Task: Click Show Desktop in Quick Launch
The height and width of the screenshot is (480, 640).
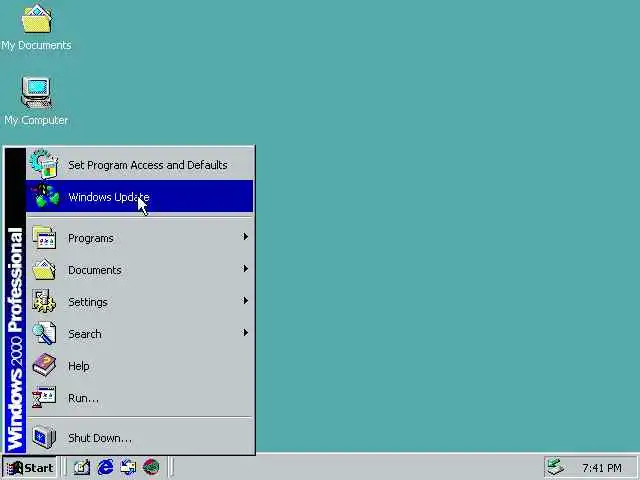Action: click(x=82, y=467)
